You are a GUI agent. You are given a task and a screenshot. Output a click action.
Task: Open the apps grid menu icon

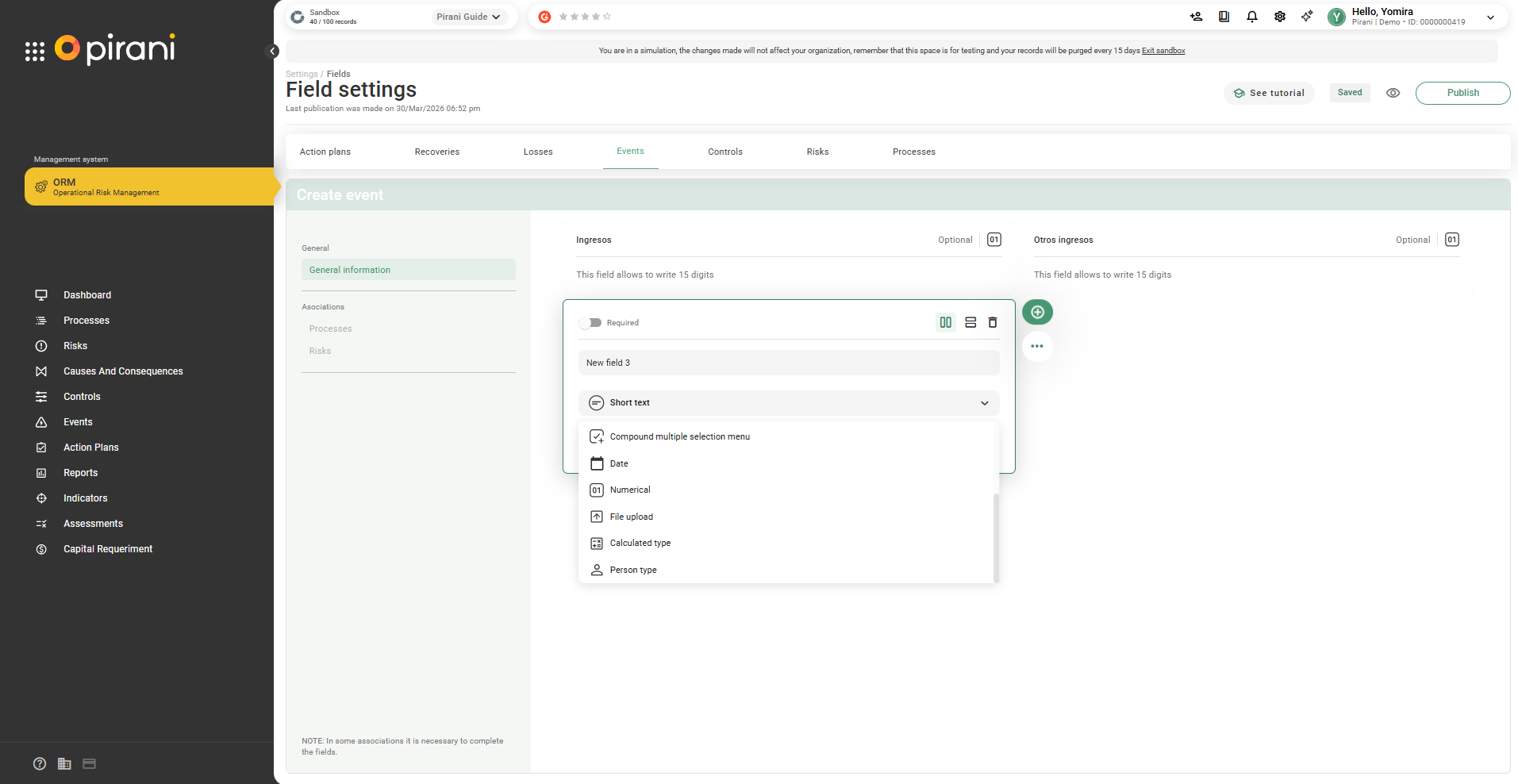(x=35, y=52)
